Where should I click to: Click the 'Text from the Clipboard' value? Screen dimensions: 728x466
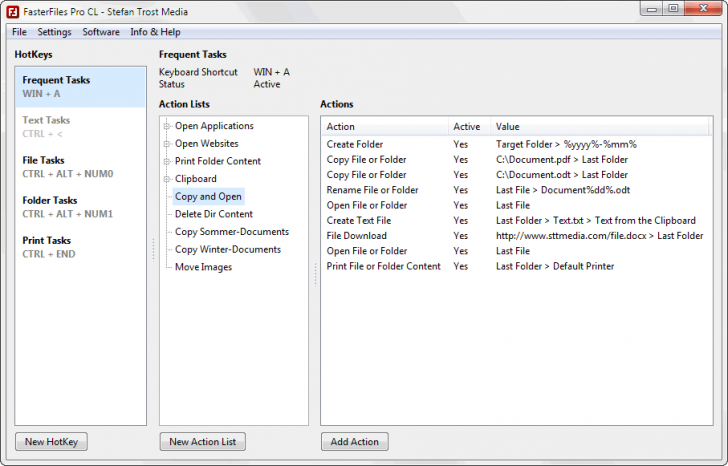pos(645,220)
